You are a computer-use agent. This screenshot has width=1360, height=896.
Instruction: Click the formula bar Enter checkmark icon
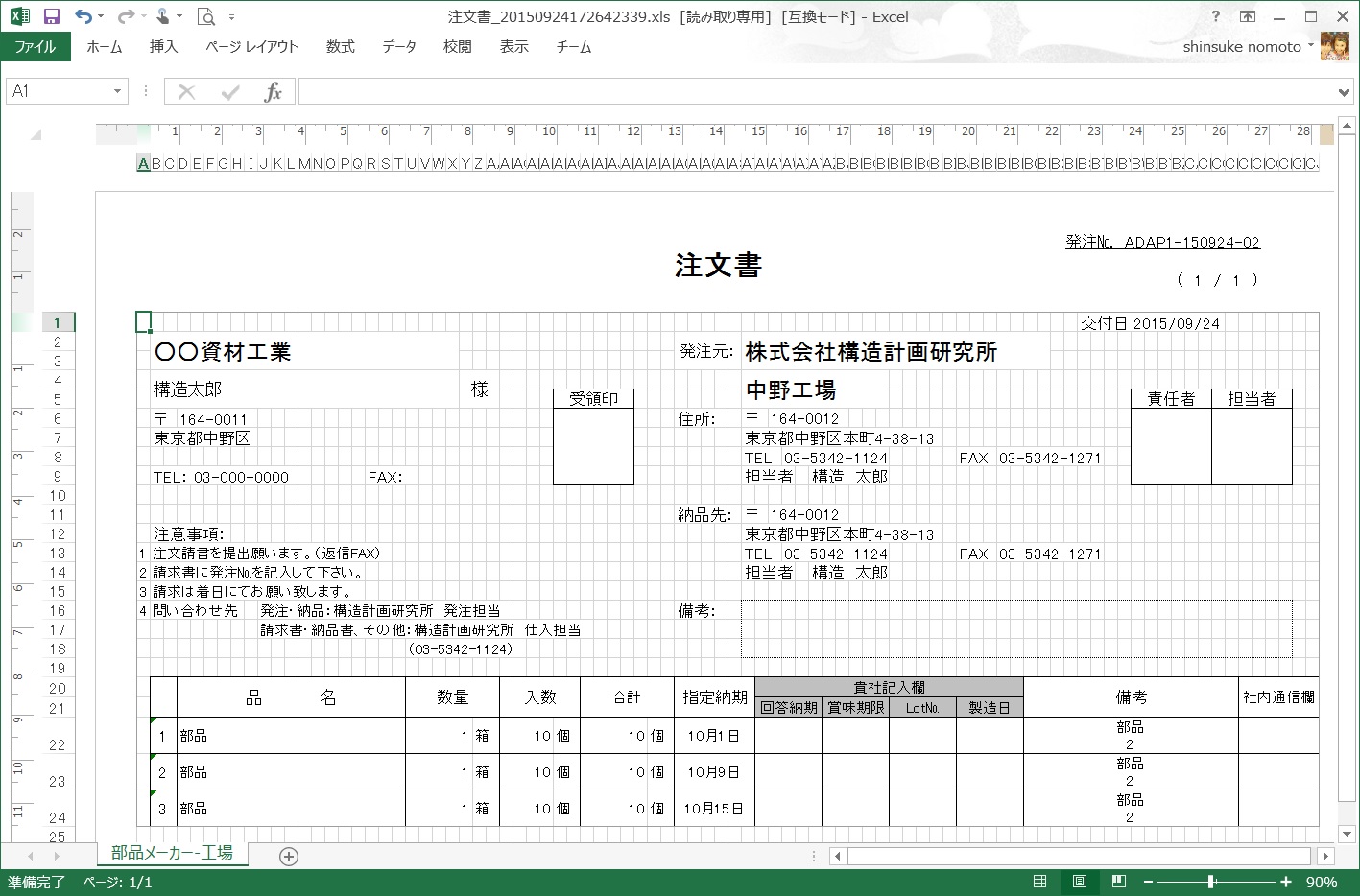click(x=230, y=92)
